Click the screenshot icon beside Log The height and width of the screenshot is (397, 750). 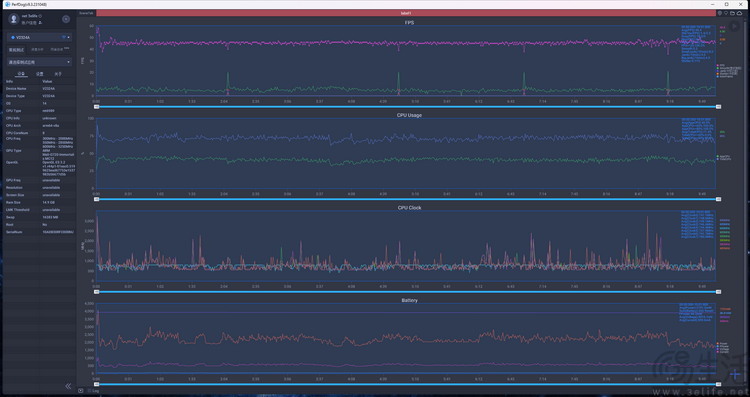[x=81, y=391]
